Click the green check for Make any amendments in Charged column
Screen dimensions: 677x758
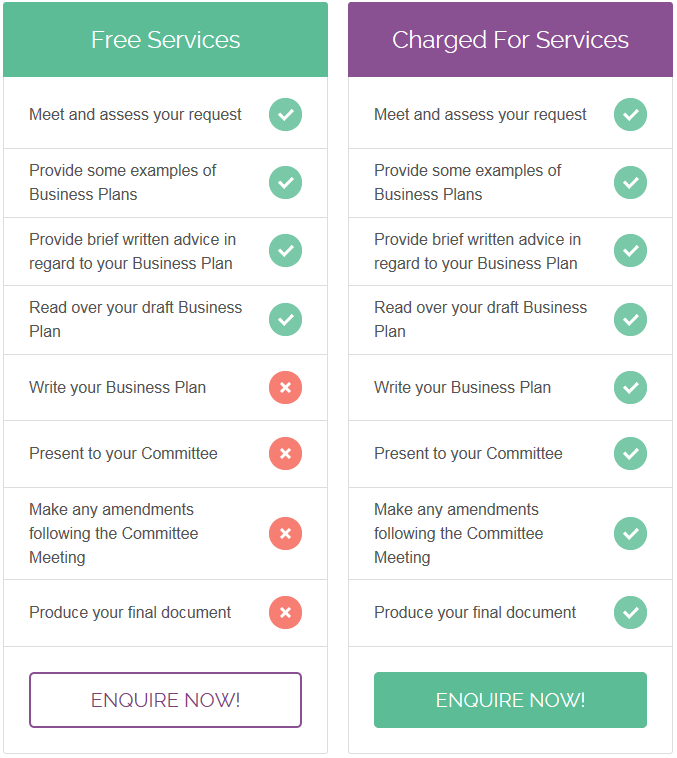(631, 534)
